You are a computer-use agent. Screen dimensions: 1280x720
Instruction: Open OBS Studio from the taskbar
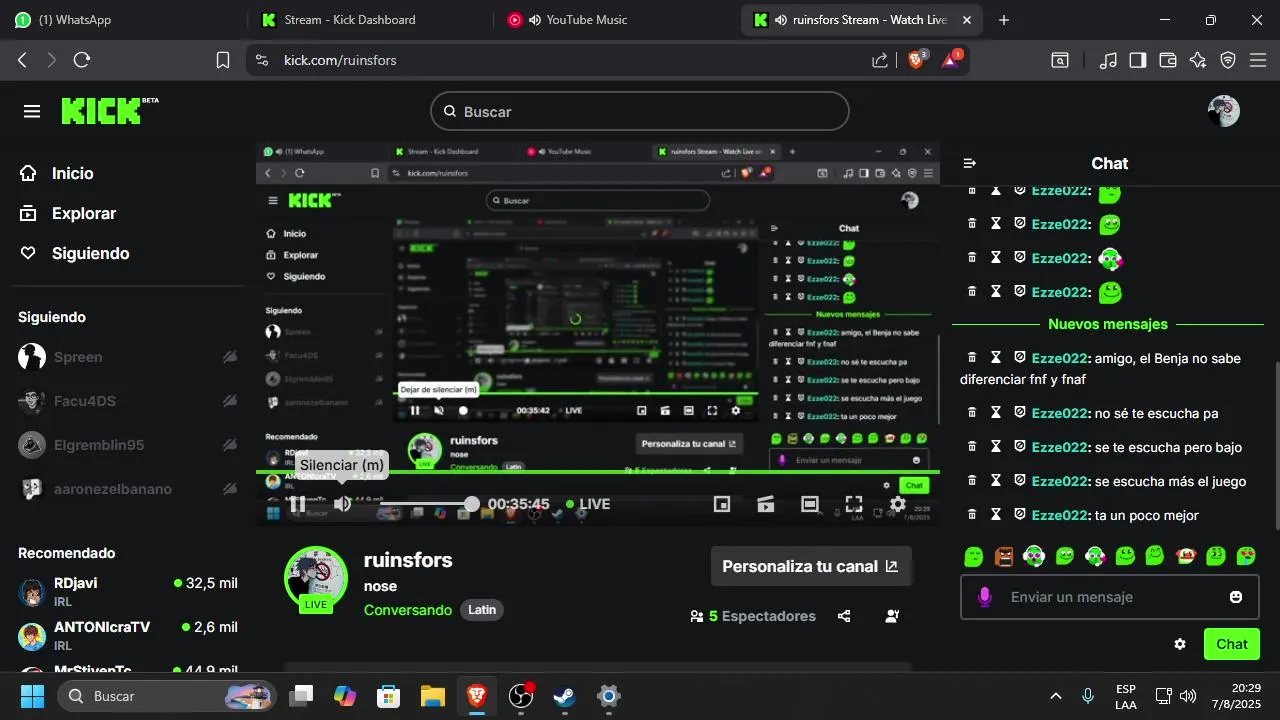click(521, 696)
